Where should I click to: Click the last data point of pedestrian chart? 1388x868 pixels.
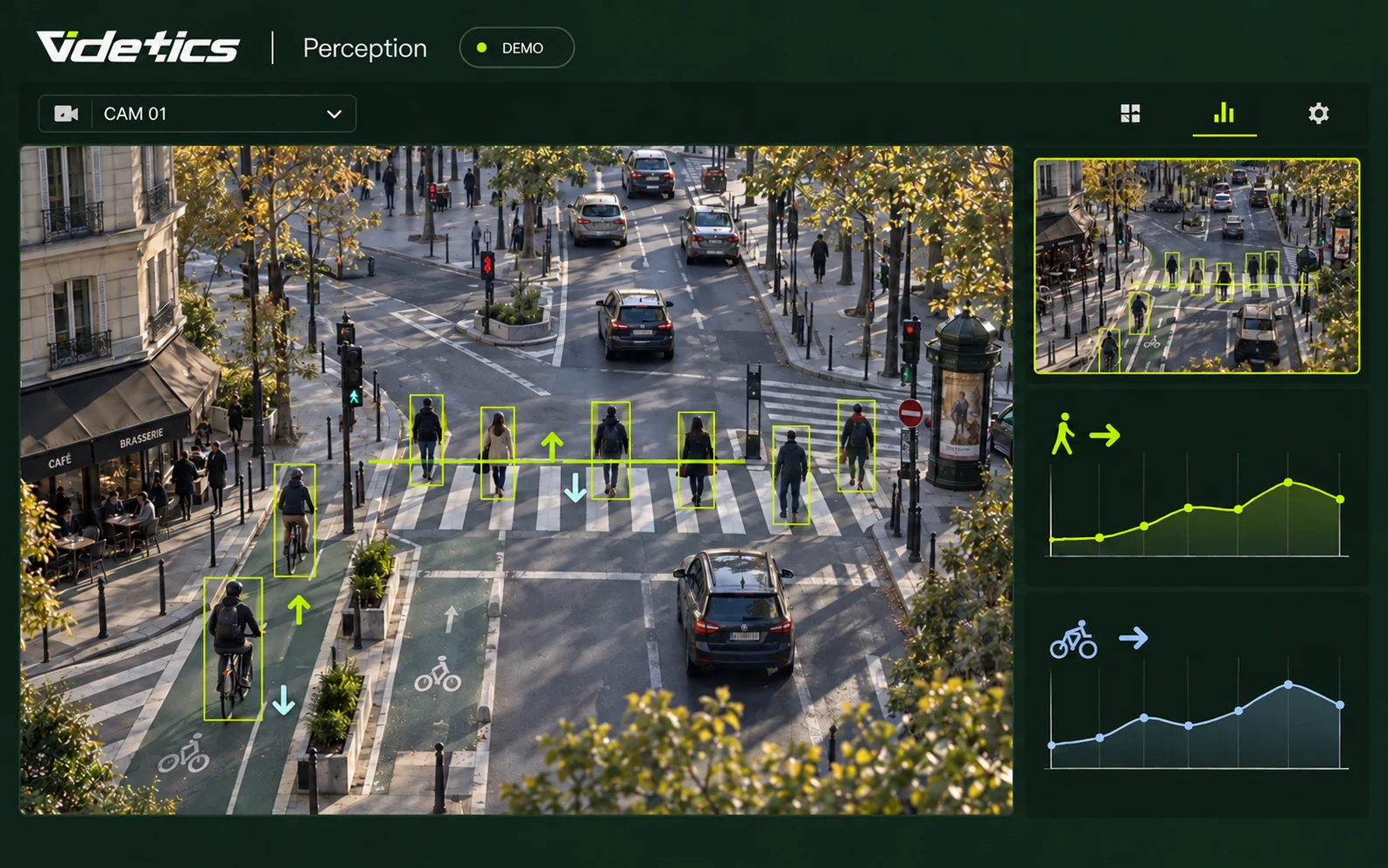coord(1340,499)
